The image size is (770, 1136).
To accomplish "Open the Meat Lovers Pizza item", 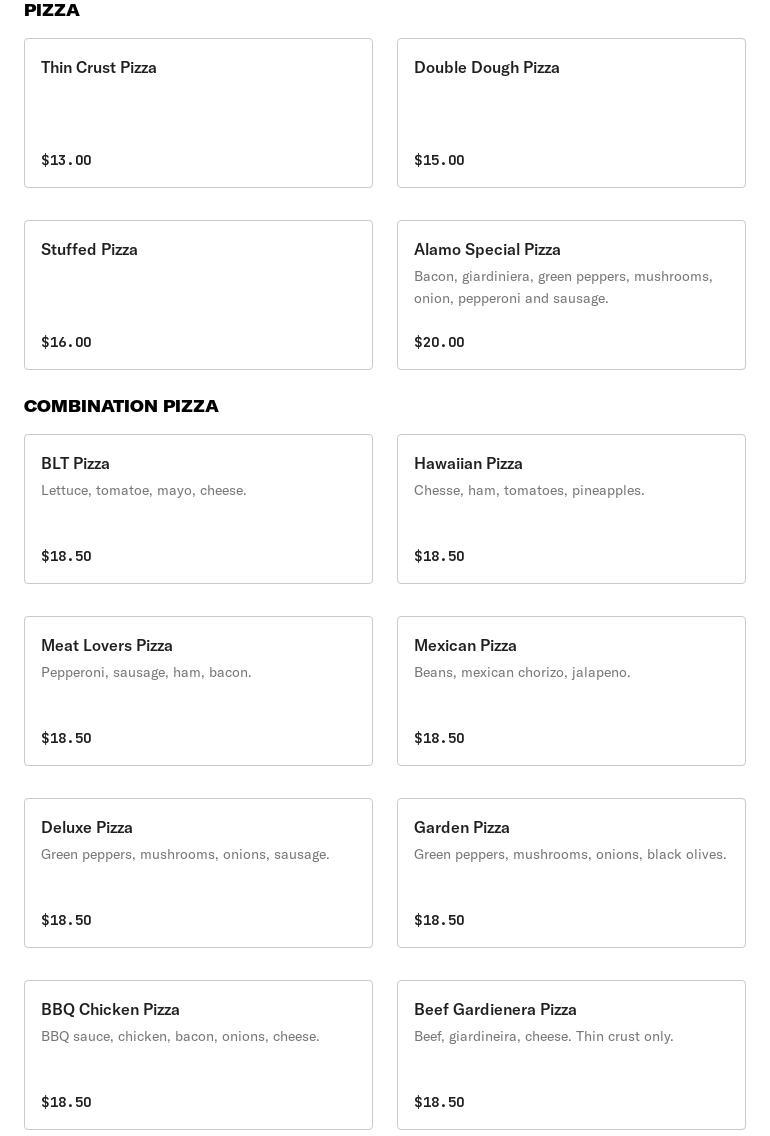I will 198,690.
